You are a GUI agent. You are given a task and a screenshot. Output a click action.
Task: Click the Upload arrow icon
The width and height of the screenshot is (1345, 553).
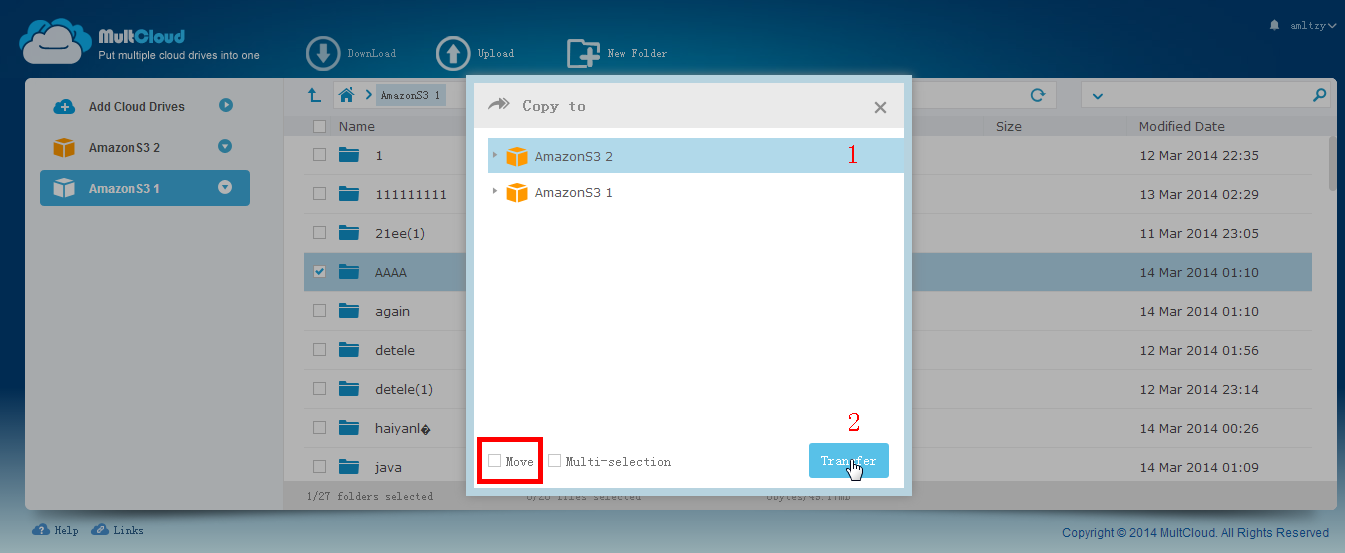tap(453, 54)
